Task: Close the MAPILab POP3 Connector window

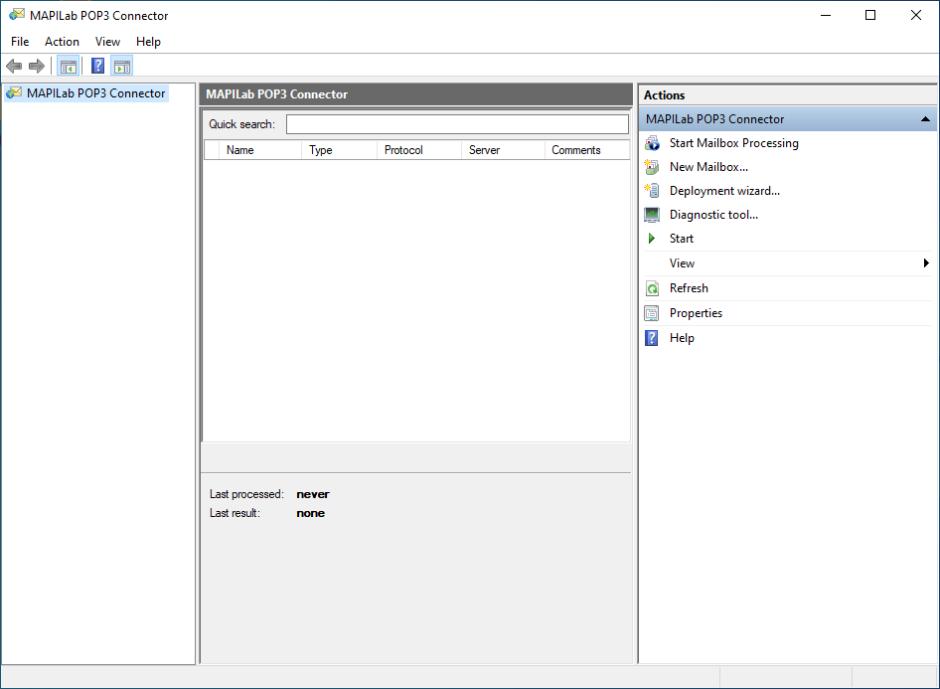Action: (x=915, y=15)
